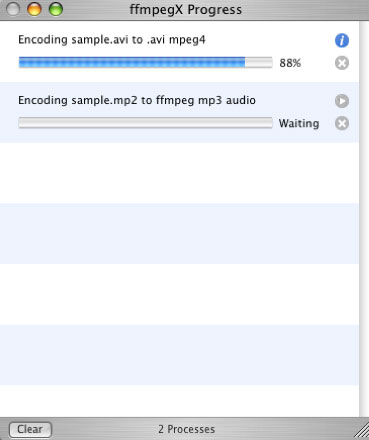
Task: Close the ffmpegX Progress window
Action: (13, 9)
